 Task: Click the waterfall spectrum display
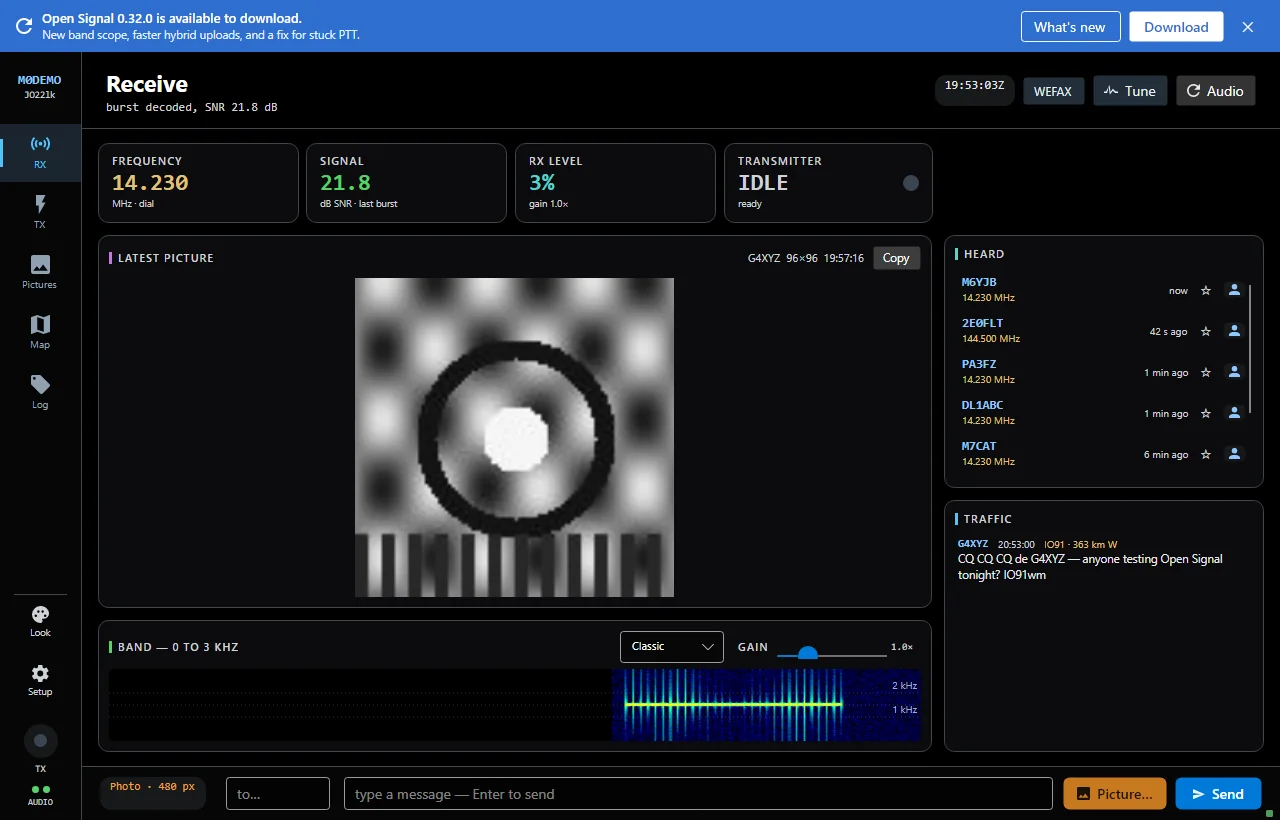pyautogui.click(x=514, y=705)
